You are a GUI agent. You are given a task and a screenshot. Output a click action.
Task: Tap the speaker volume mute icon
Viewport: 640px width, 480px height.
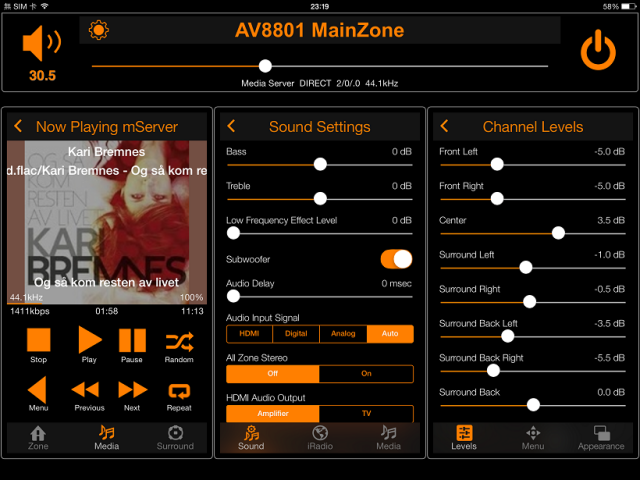coord(42,42)
